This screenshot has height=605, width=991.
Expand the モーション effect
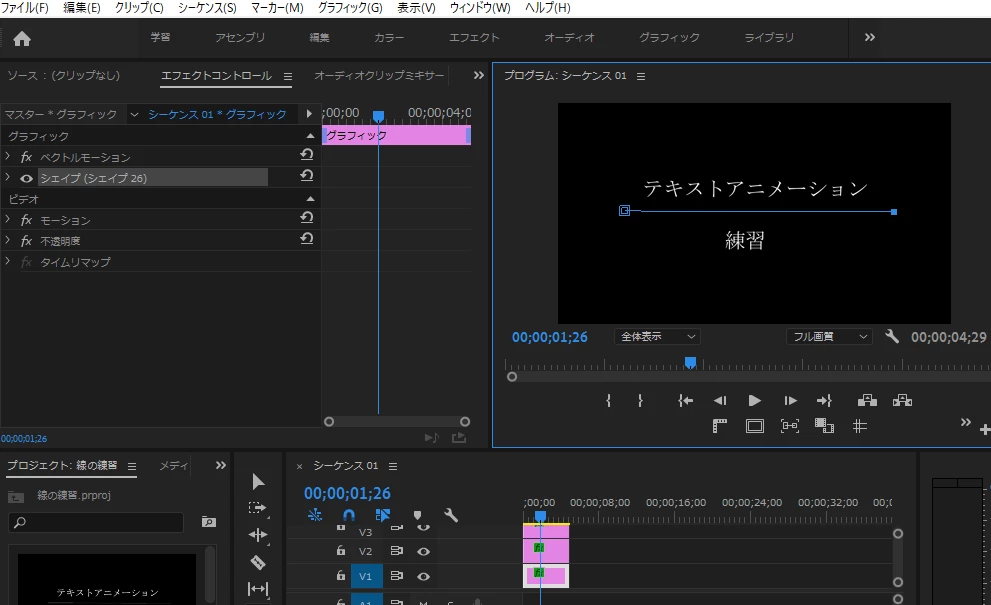[x=8, y=219]
